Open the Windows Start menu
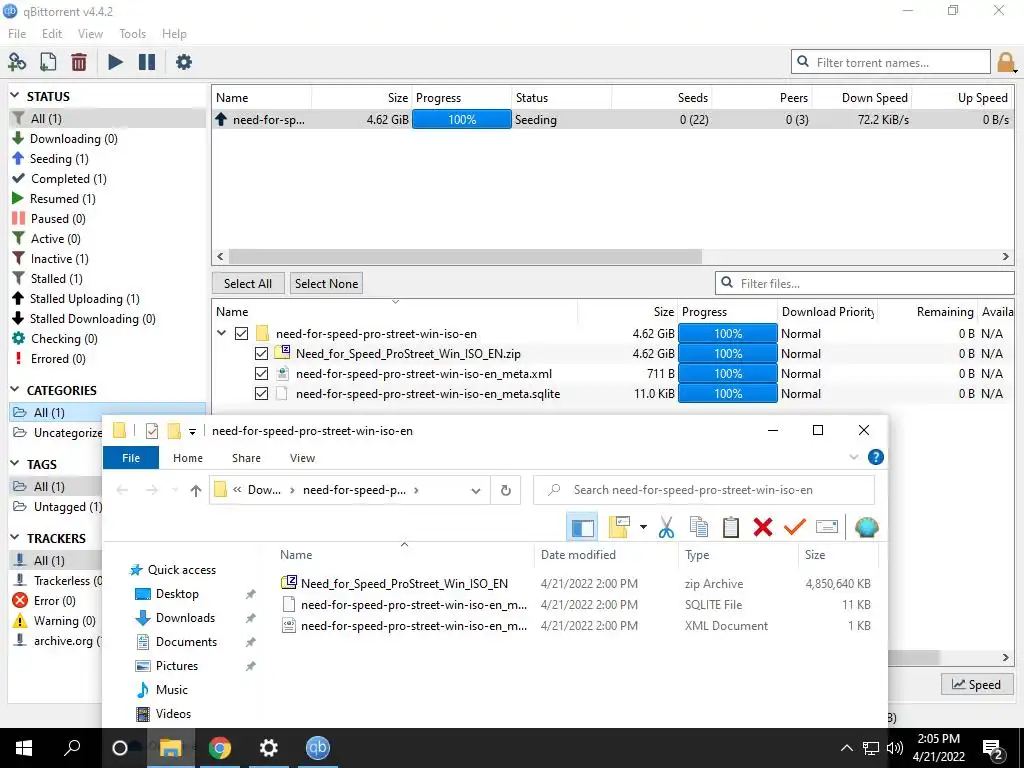This screenshot has height=768, width=1024. tap(24, 748)
